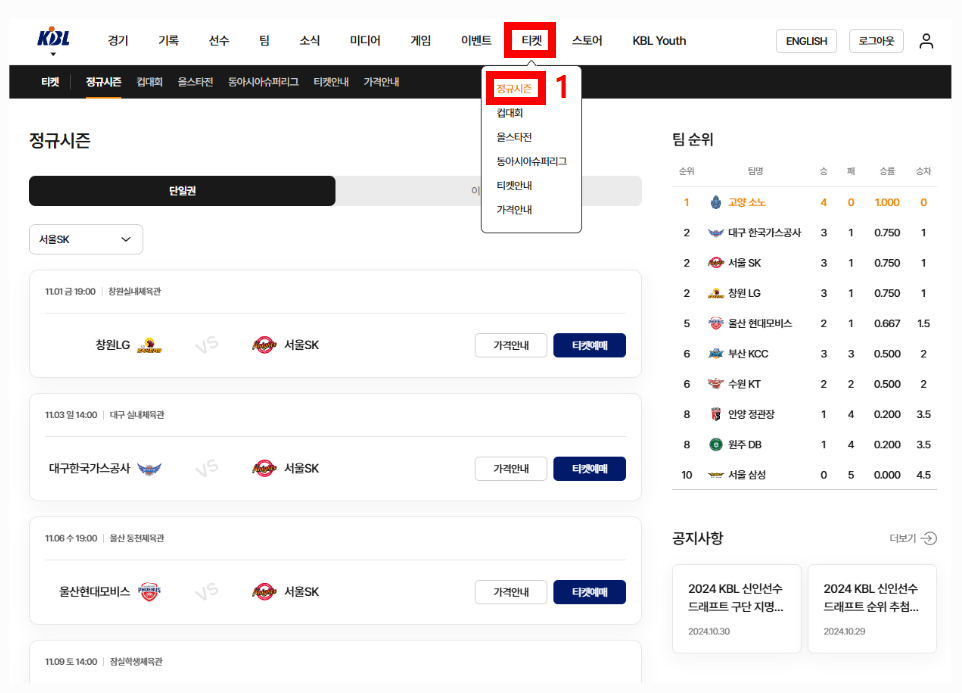
Task: Click 원주 DB logo in team ranking
Action: [715, 445]
